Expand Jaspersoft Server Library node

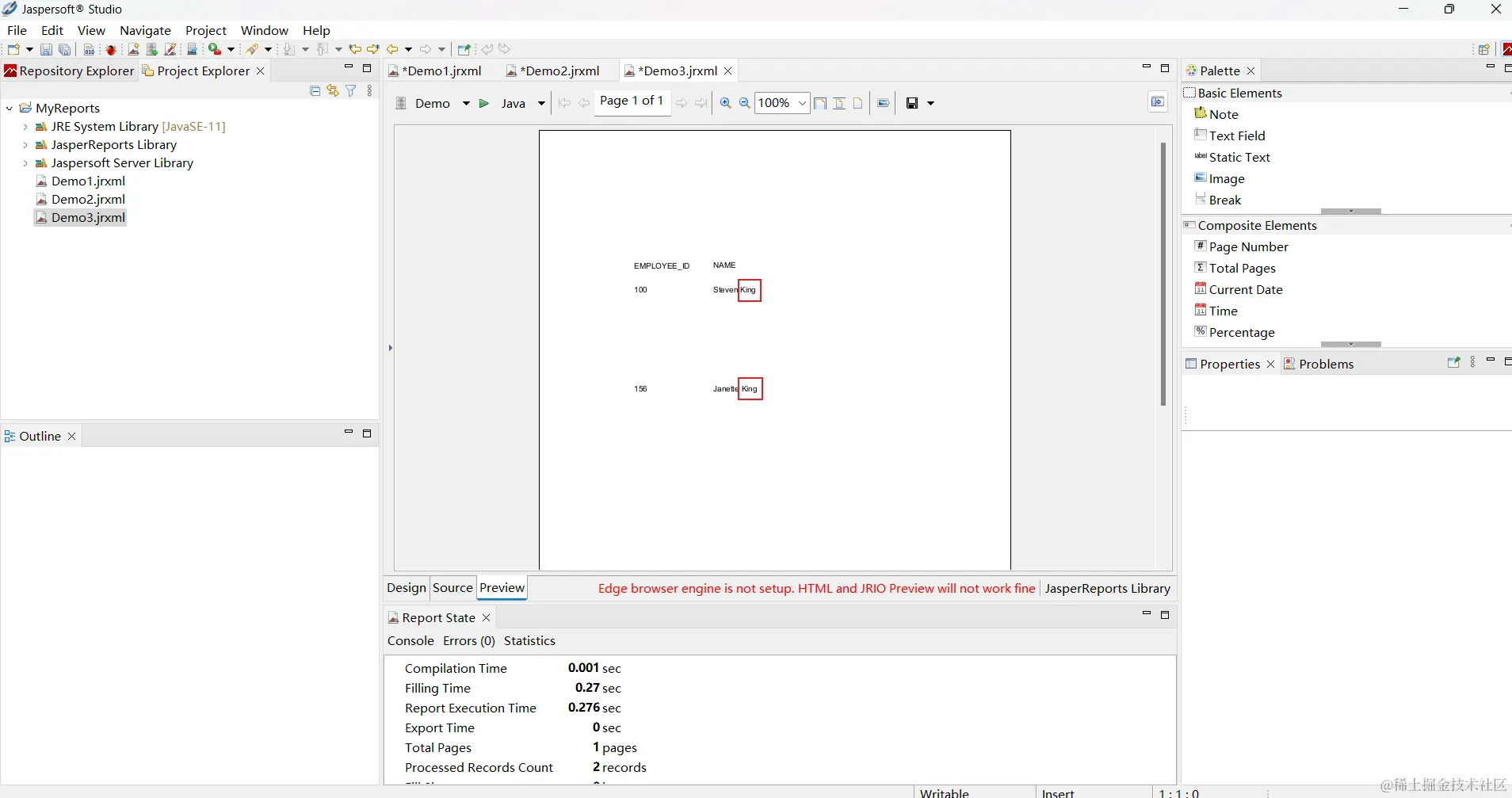(25, 162)
